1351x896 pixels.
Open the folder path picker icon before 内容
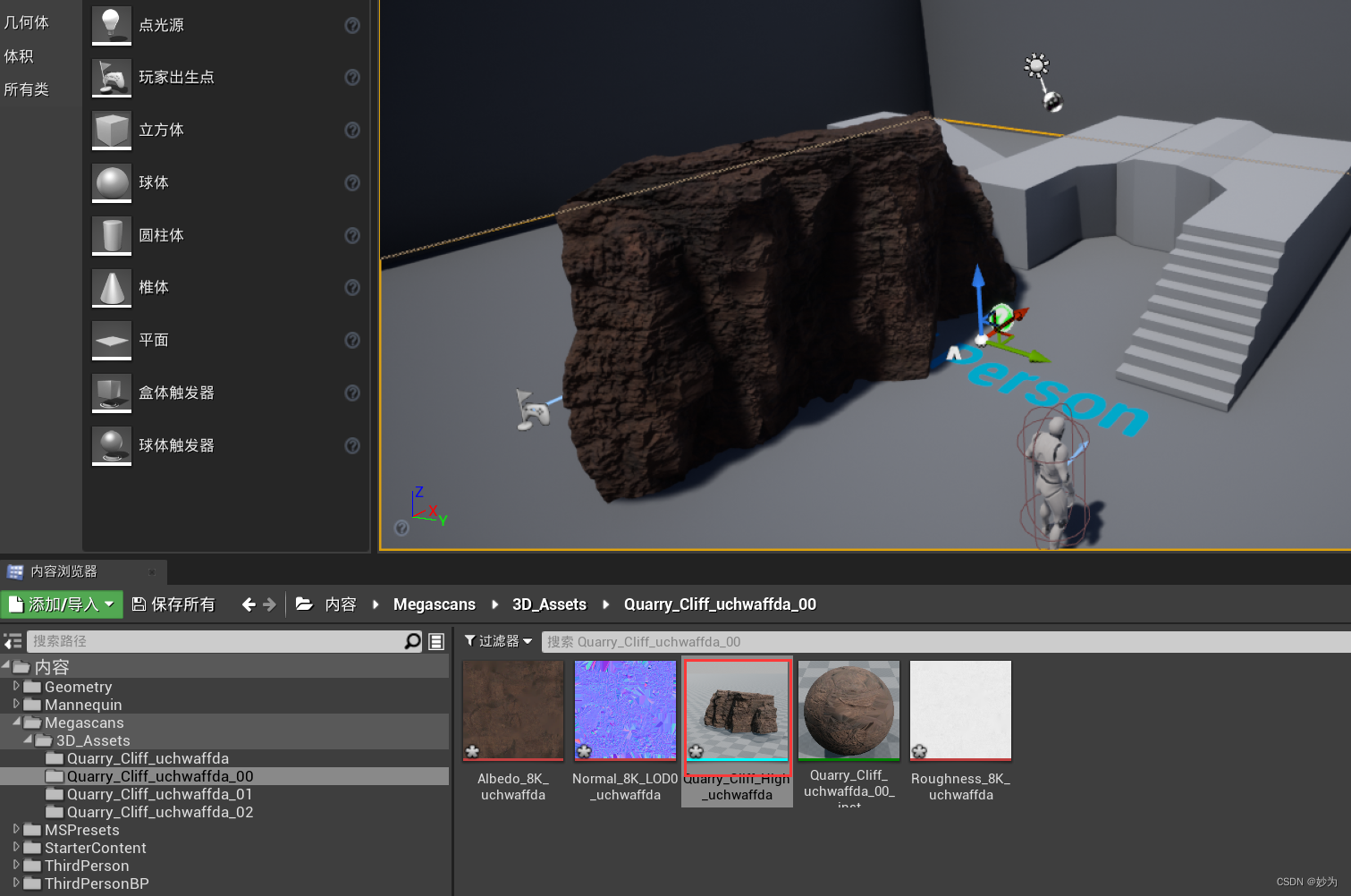coord(304,604)
